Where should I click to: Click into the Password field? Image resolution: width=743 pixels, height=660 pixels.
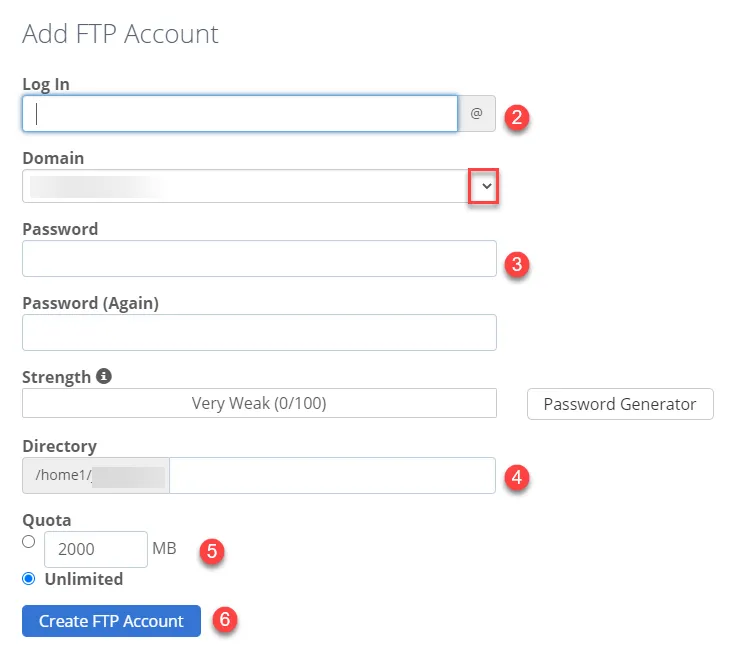pos(259,259)
